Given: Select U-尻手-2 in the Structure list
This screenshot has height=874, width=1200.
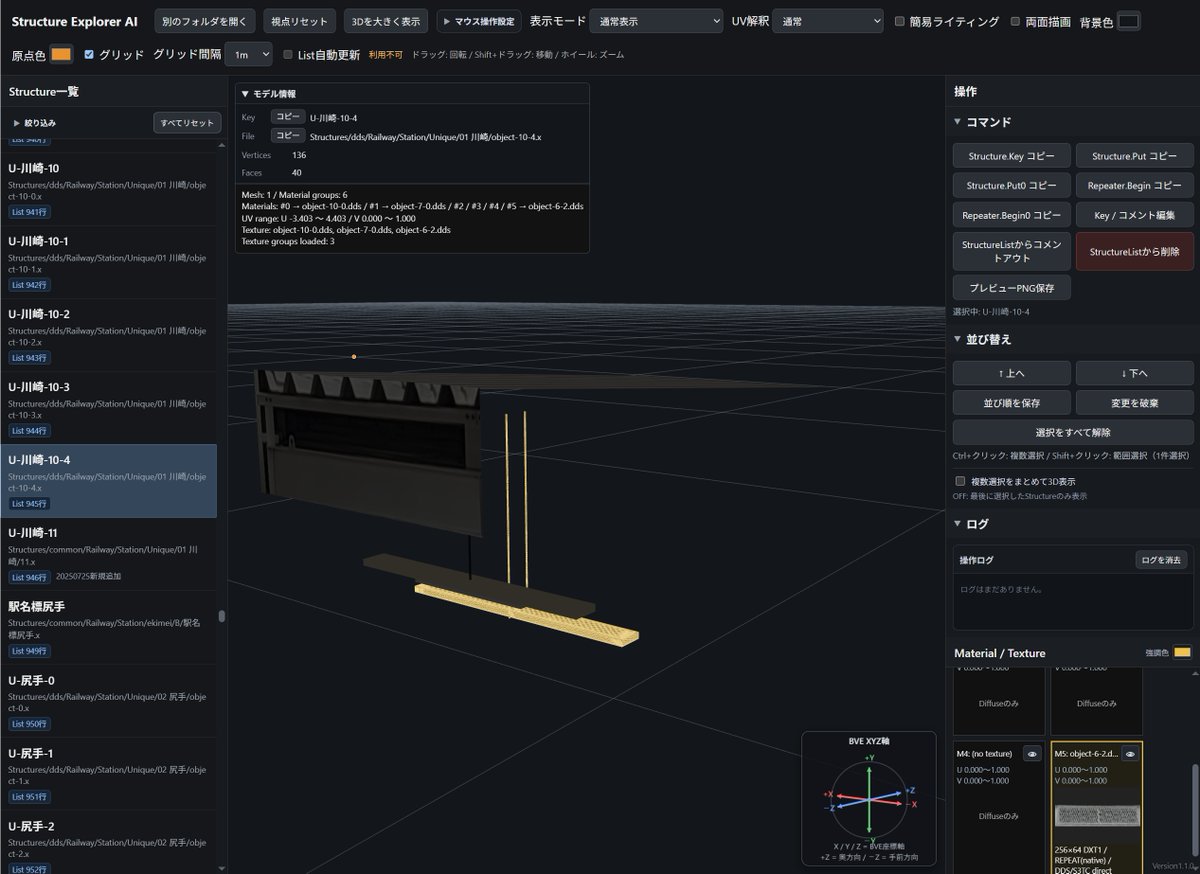Looking at the screenshot, I should point(108,842).
